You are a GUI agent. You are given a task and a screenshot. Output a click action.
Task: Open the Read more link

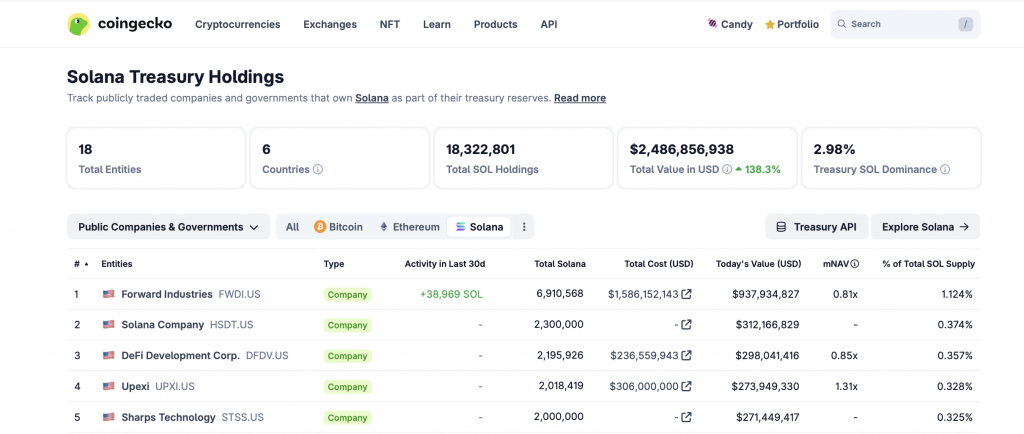click(x=579, y=98)
